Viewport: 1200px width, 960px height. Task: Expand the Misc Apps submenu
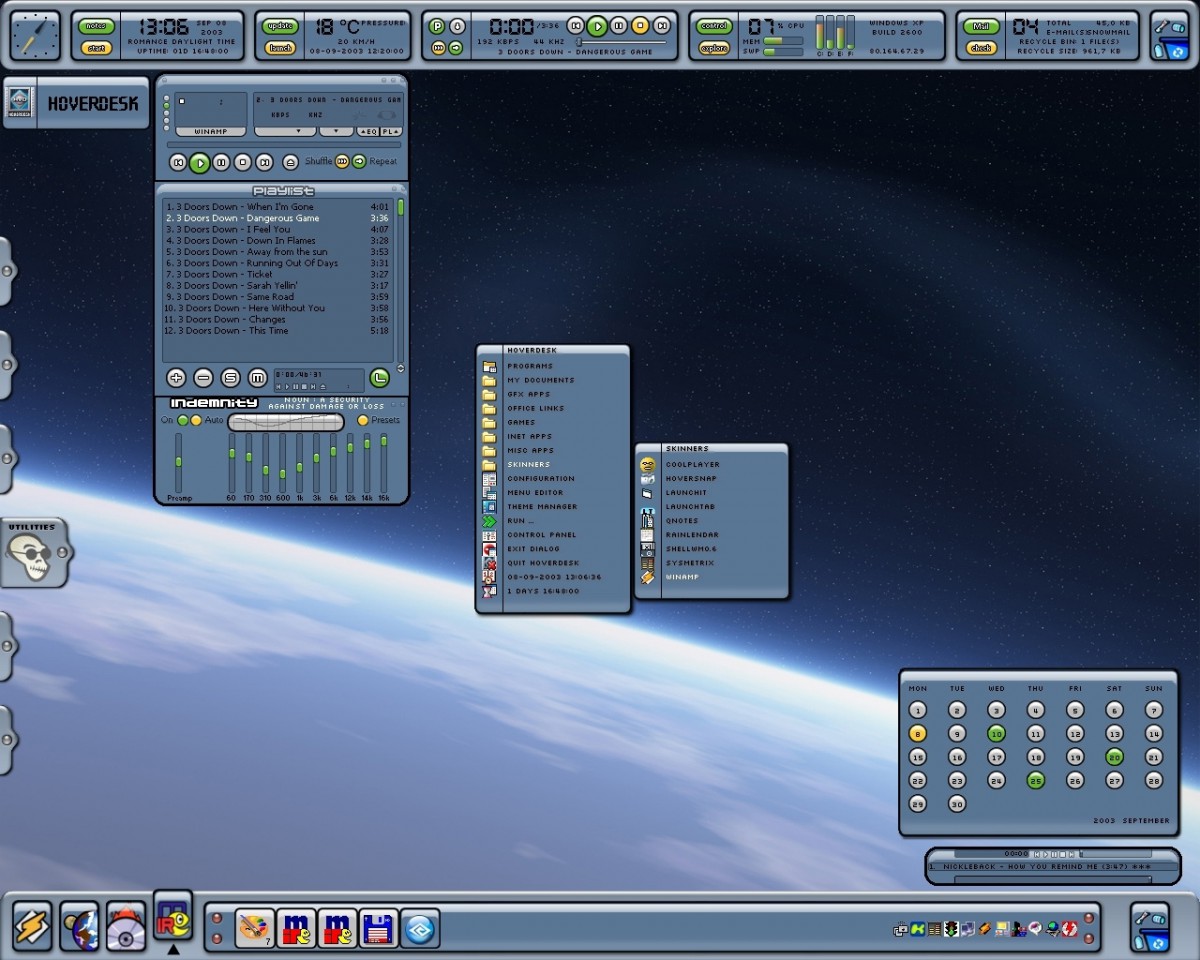[x=553, y=450]
